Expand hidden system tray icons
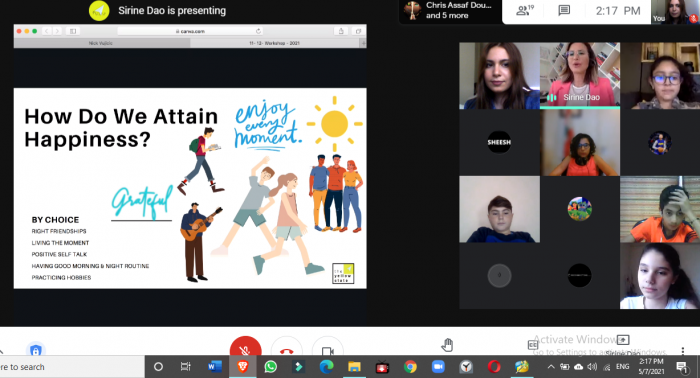This screenshot has width=700, height=378. (551, 367)
